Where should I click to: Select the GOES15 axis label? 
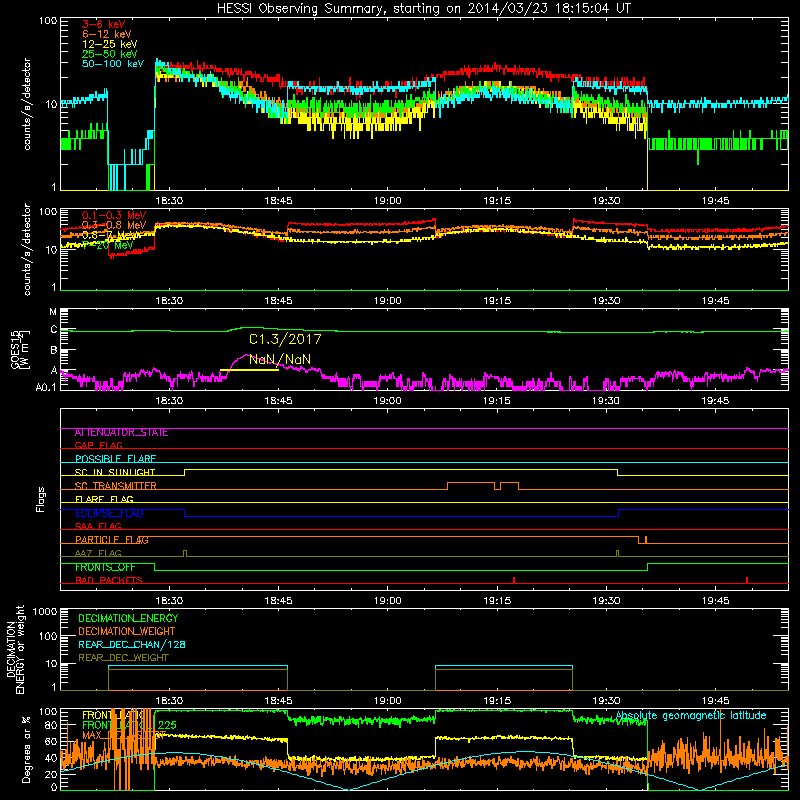click(15, 349)
